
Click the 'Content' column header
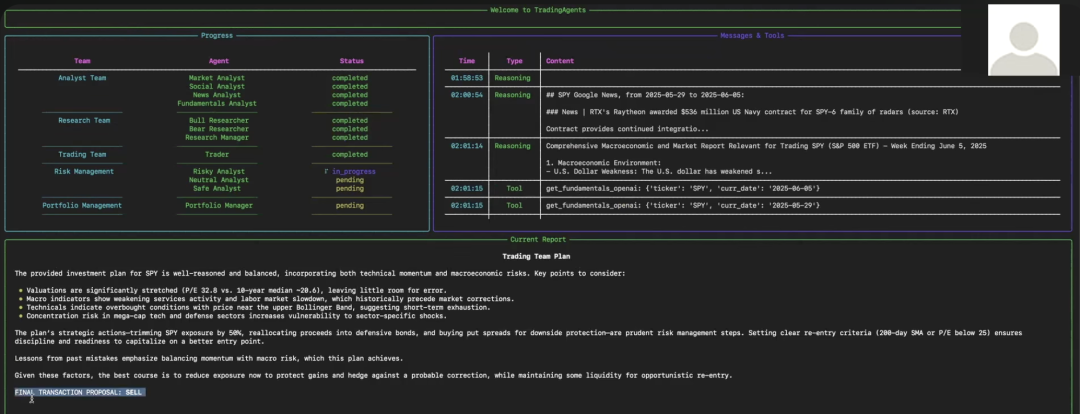(560, 60)
